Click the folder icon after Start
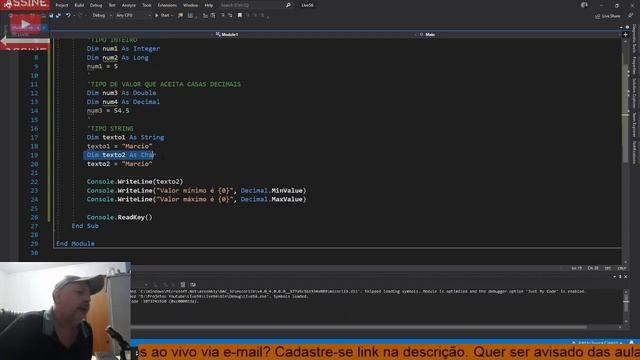Screen dimensions: 640x360 click(180, 16)
